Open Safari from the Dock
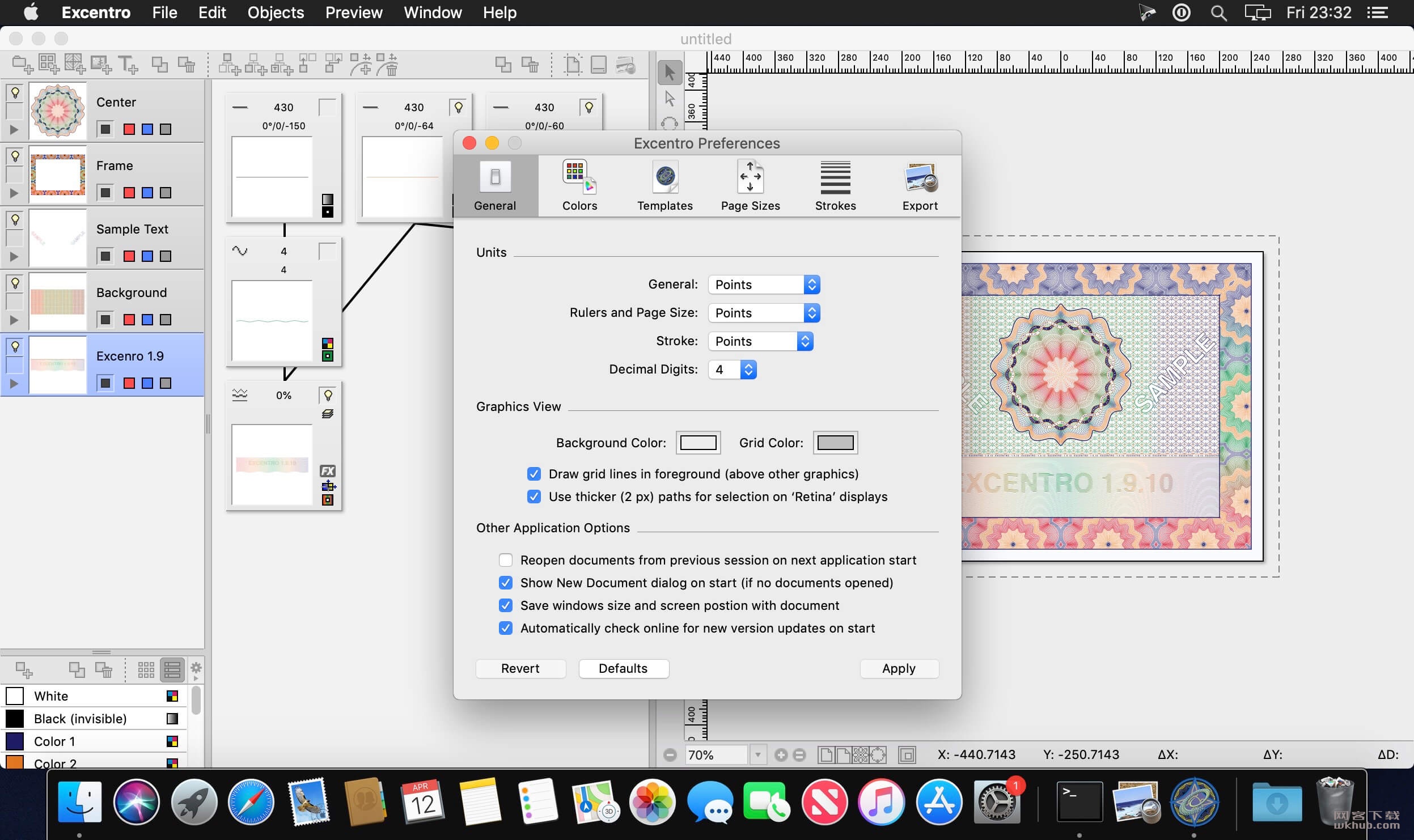Viewport: 1414px width, 840px height. [251, 801]
